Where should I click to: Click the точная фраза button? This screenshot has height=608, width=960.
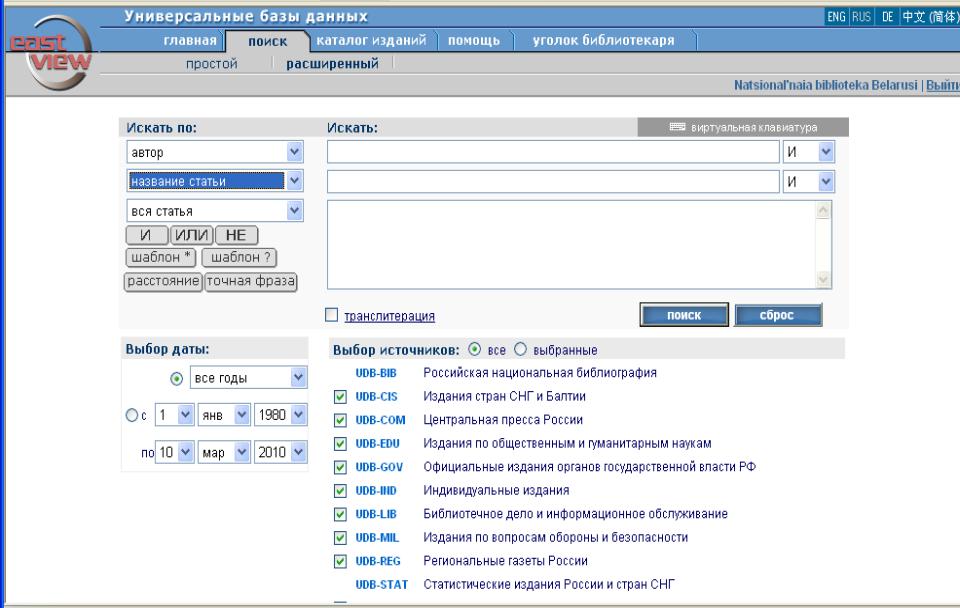point(250,281)
